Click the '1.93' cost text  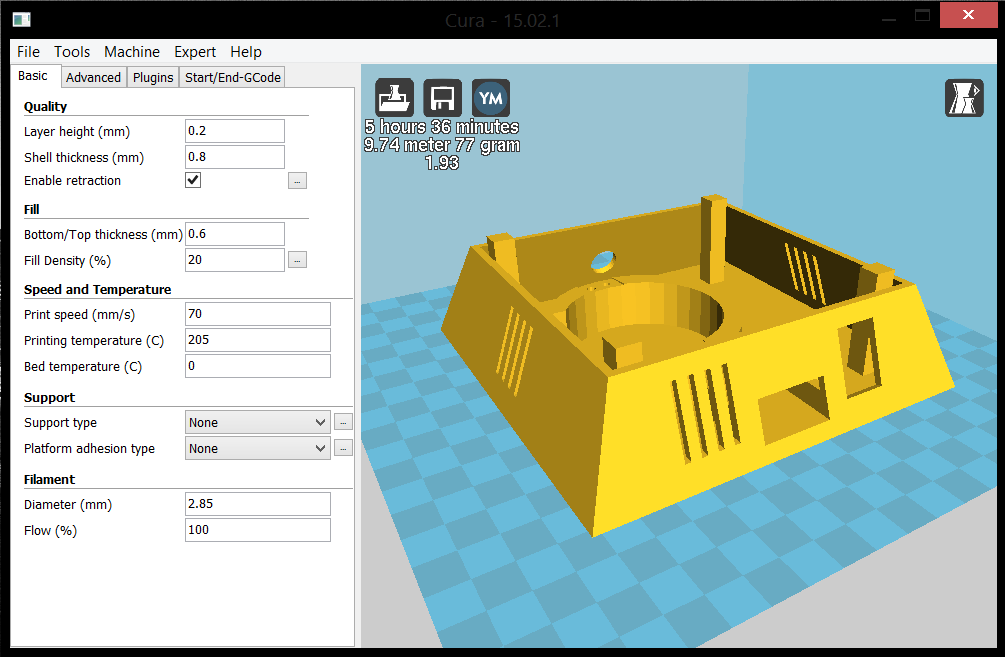[442, 163]
